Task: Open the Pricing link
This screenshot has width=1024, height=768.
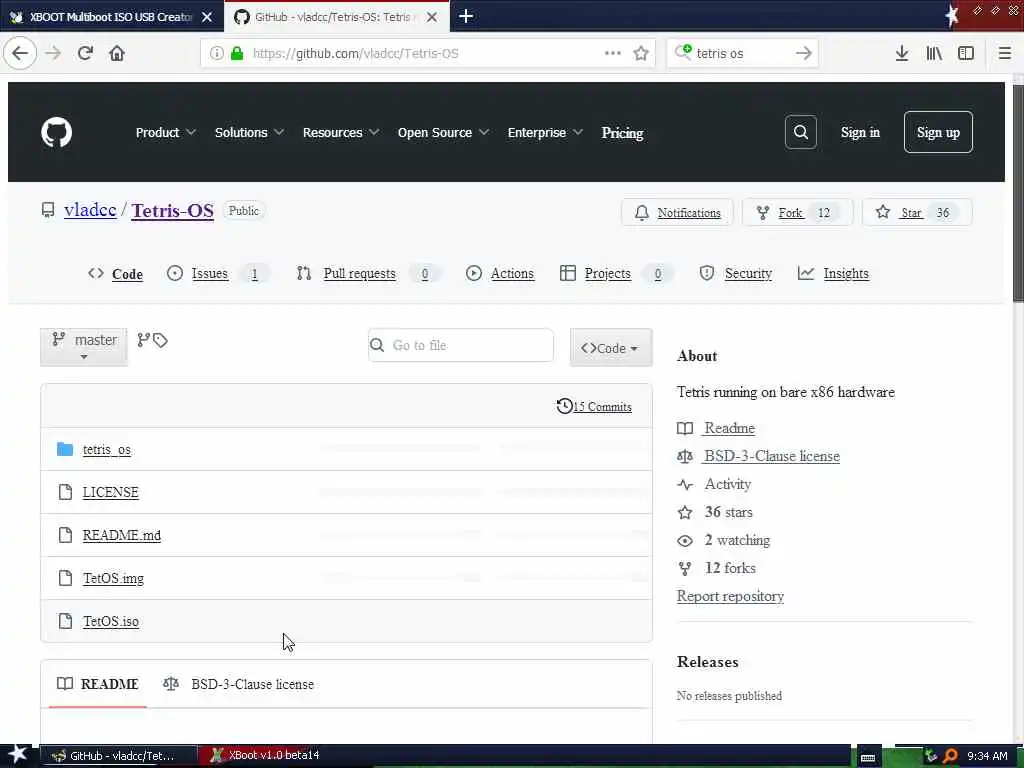Action: click(622, 133)
